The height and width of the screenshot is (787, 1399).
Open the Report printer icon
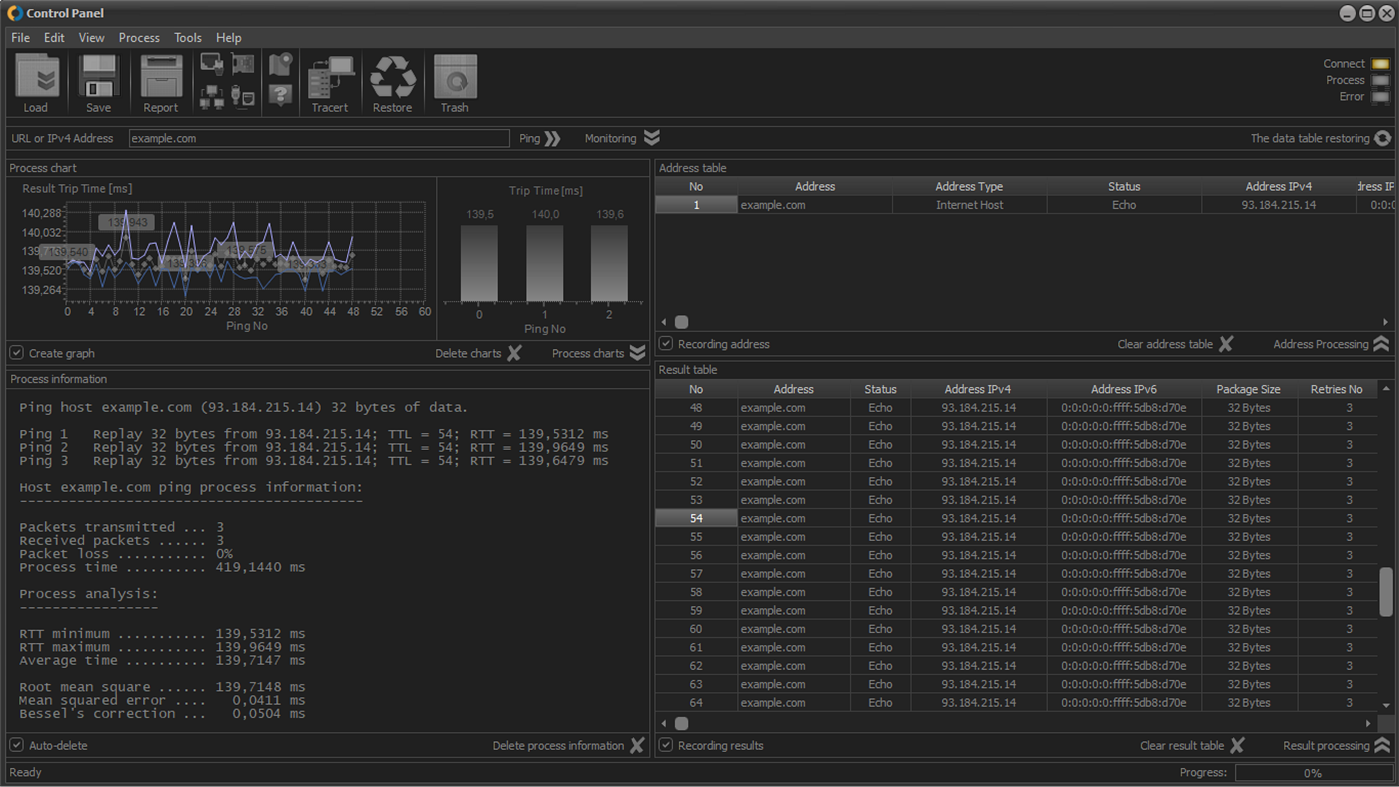(160, 77)
